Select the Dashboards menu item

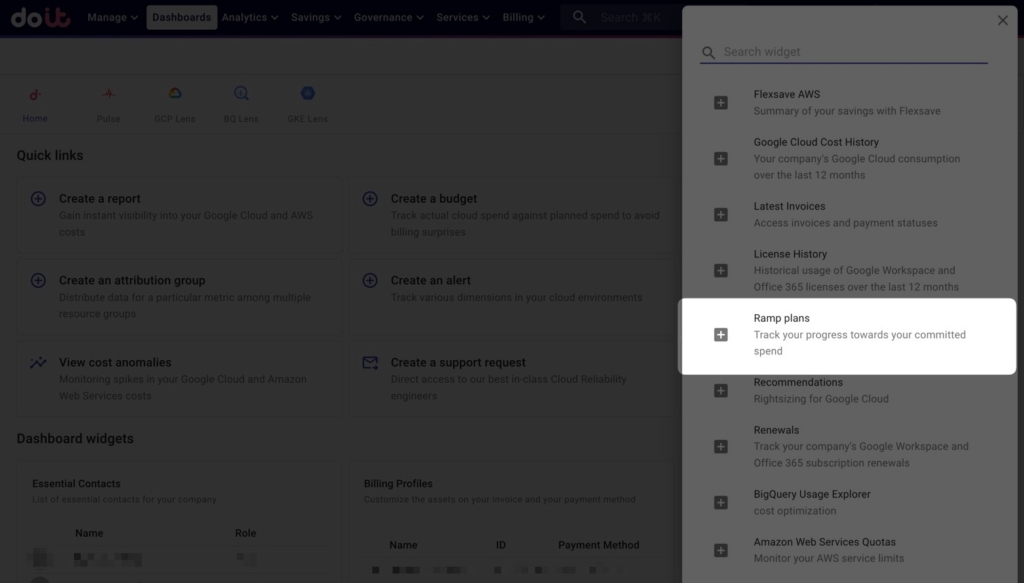click(x=182, y=17)
